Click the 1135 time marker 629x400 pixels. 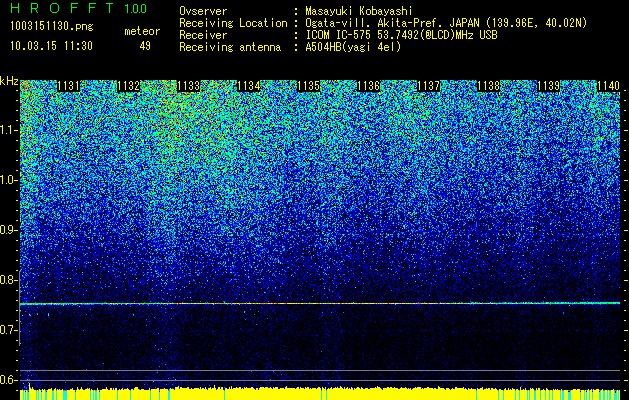[308, 86]
